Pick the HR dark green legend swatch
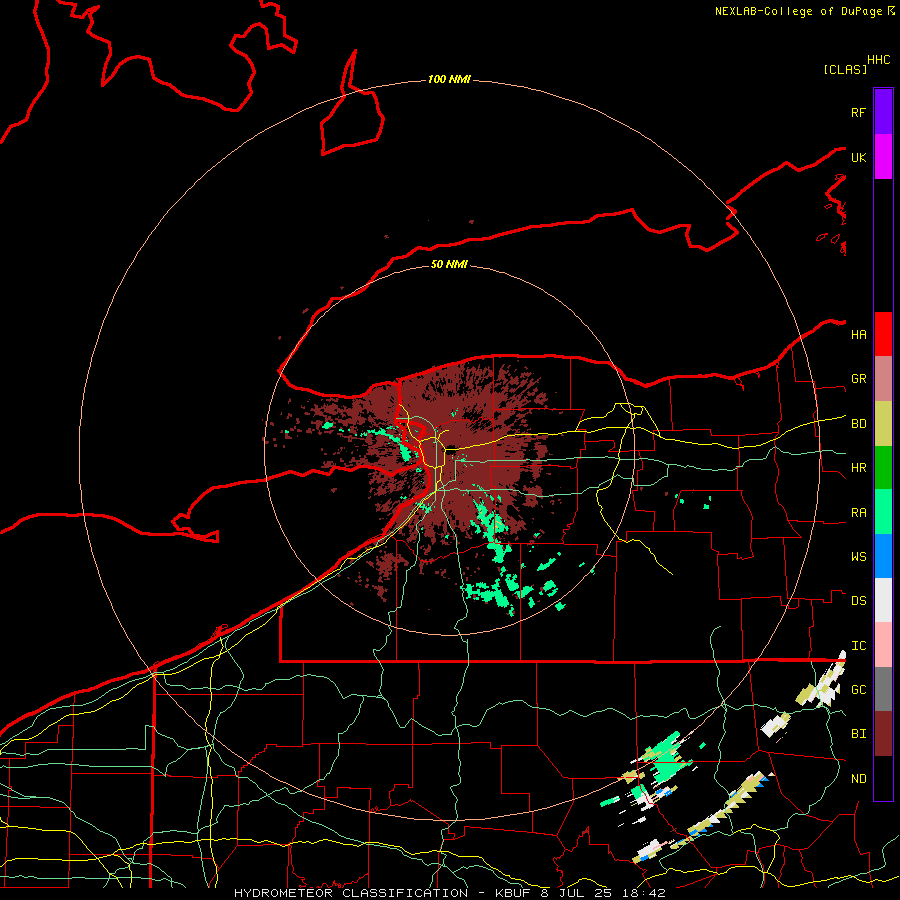 883,468
